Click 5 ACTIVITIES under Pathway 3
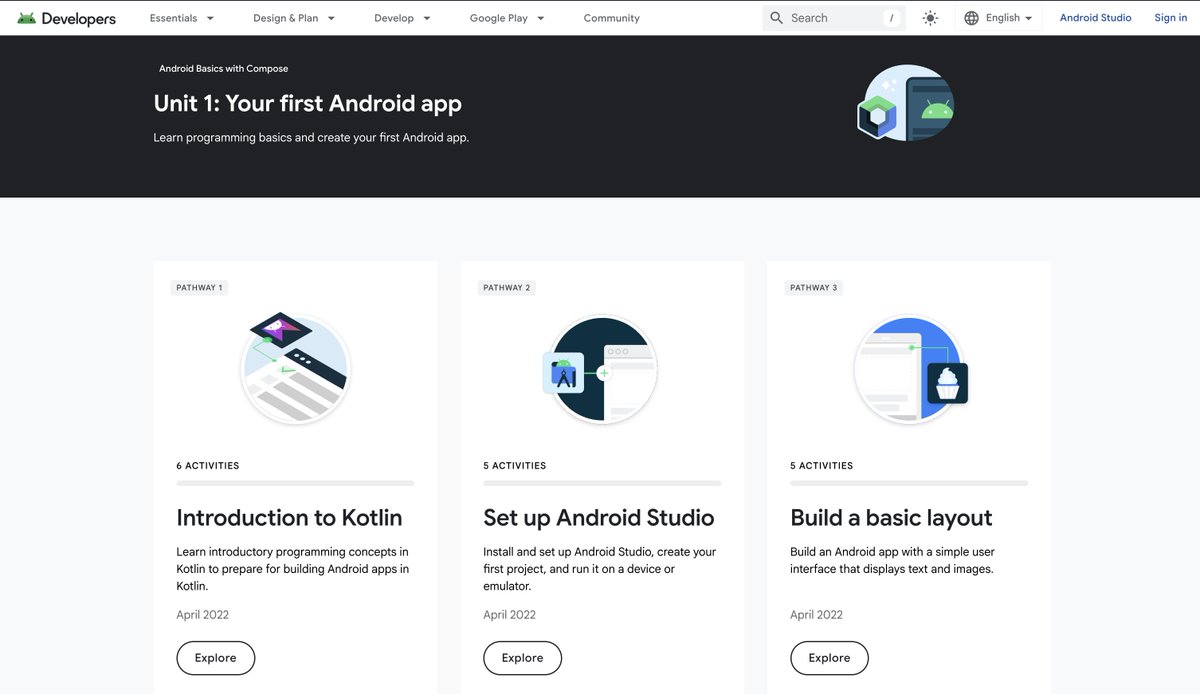This screenshot has height=694, width=1200. pos(822,466)
